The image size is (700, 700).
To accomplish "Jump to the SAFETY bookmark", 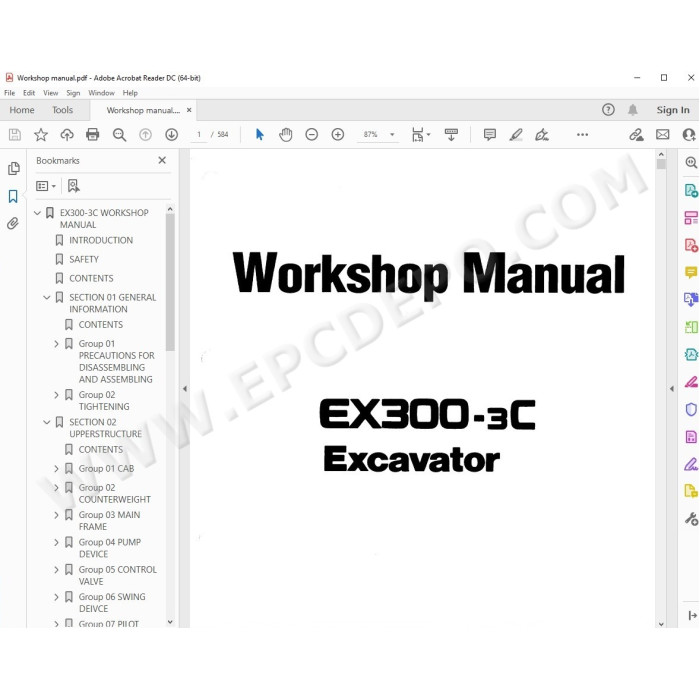I will point(84,259).
